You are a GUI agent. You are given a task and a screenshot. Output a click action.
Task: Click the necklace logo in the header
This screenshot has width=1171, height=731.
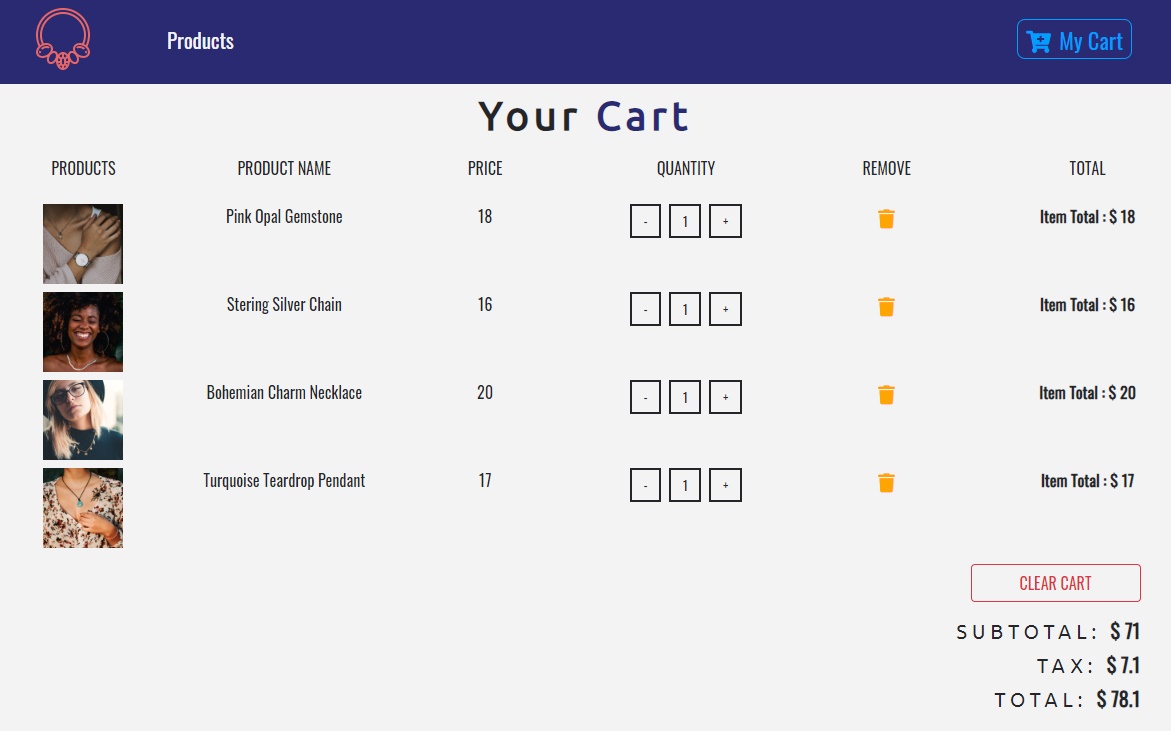(x=63, y=40)
